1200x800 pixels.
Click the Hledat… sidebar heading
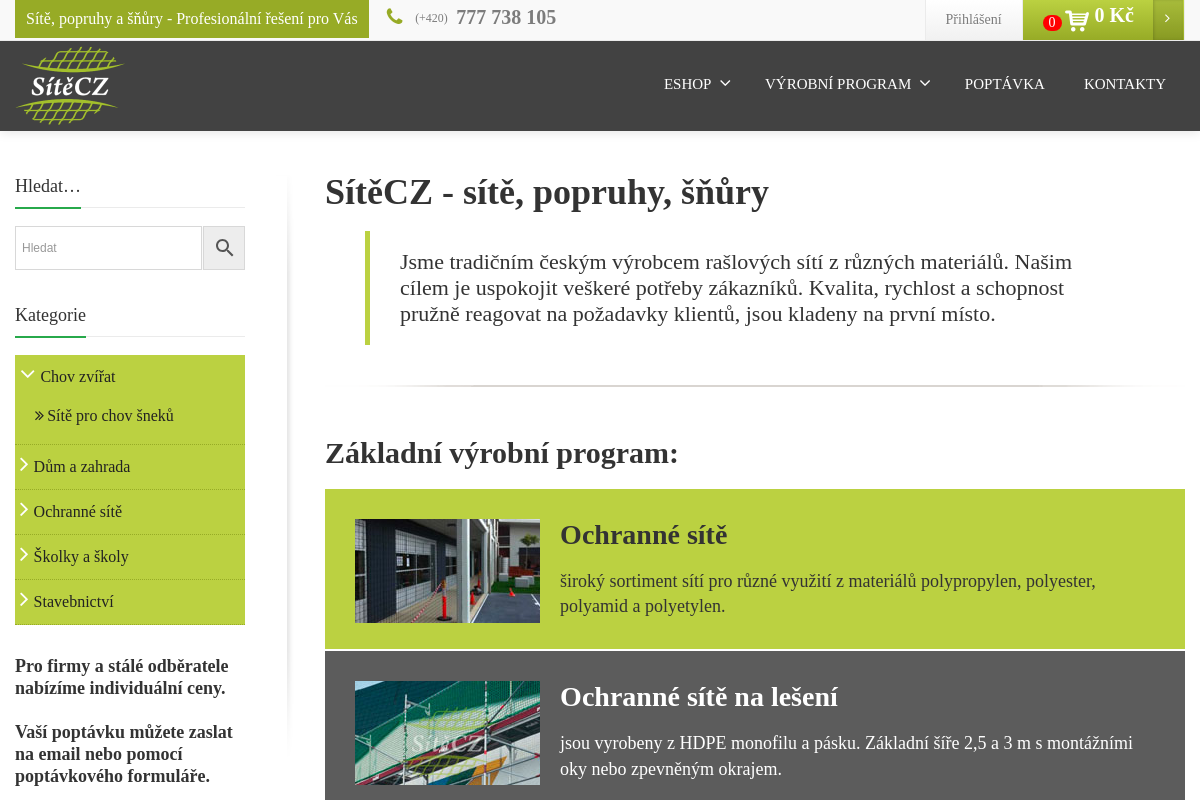point(48,186)
